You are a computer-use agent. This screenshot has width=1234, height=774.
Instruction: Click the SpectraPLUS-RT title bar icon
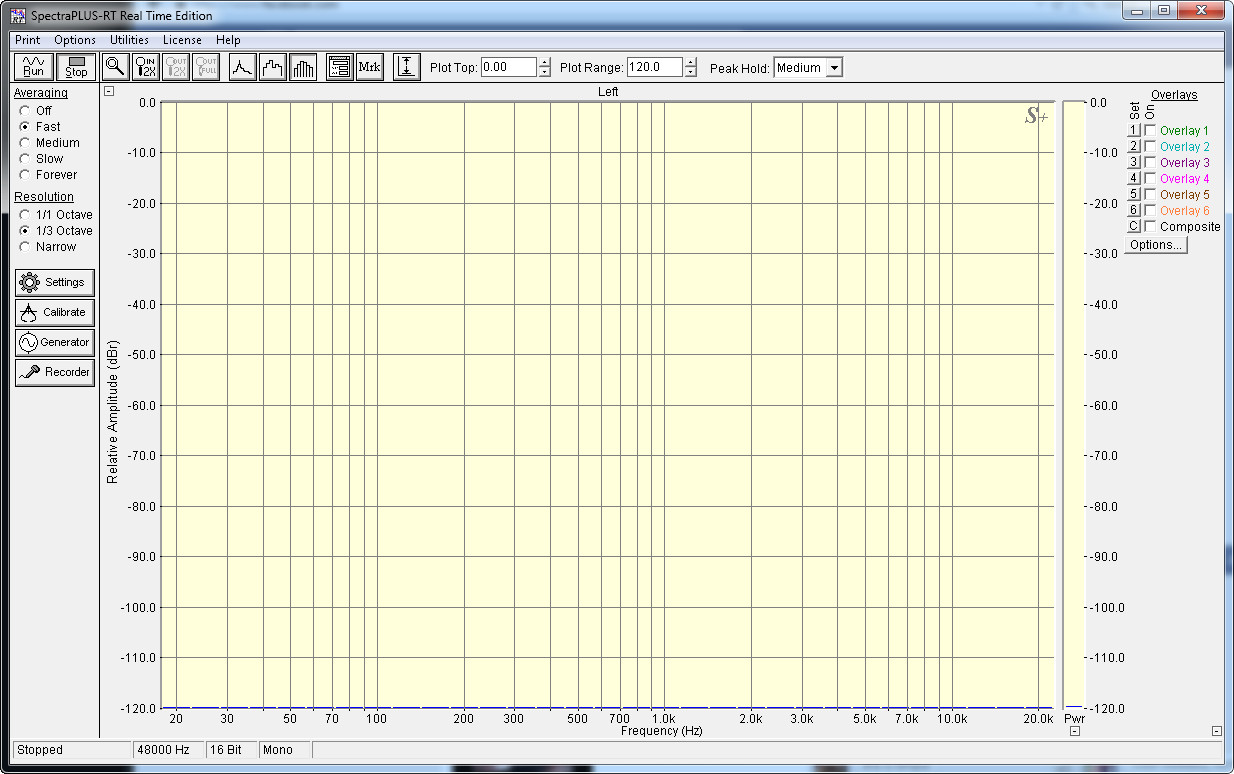tap(18, 16)
